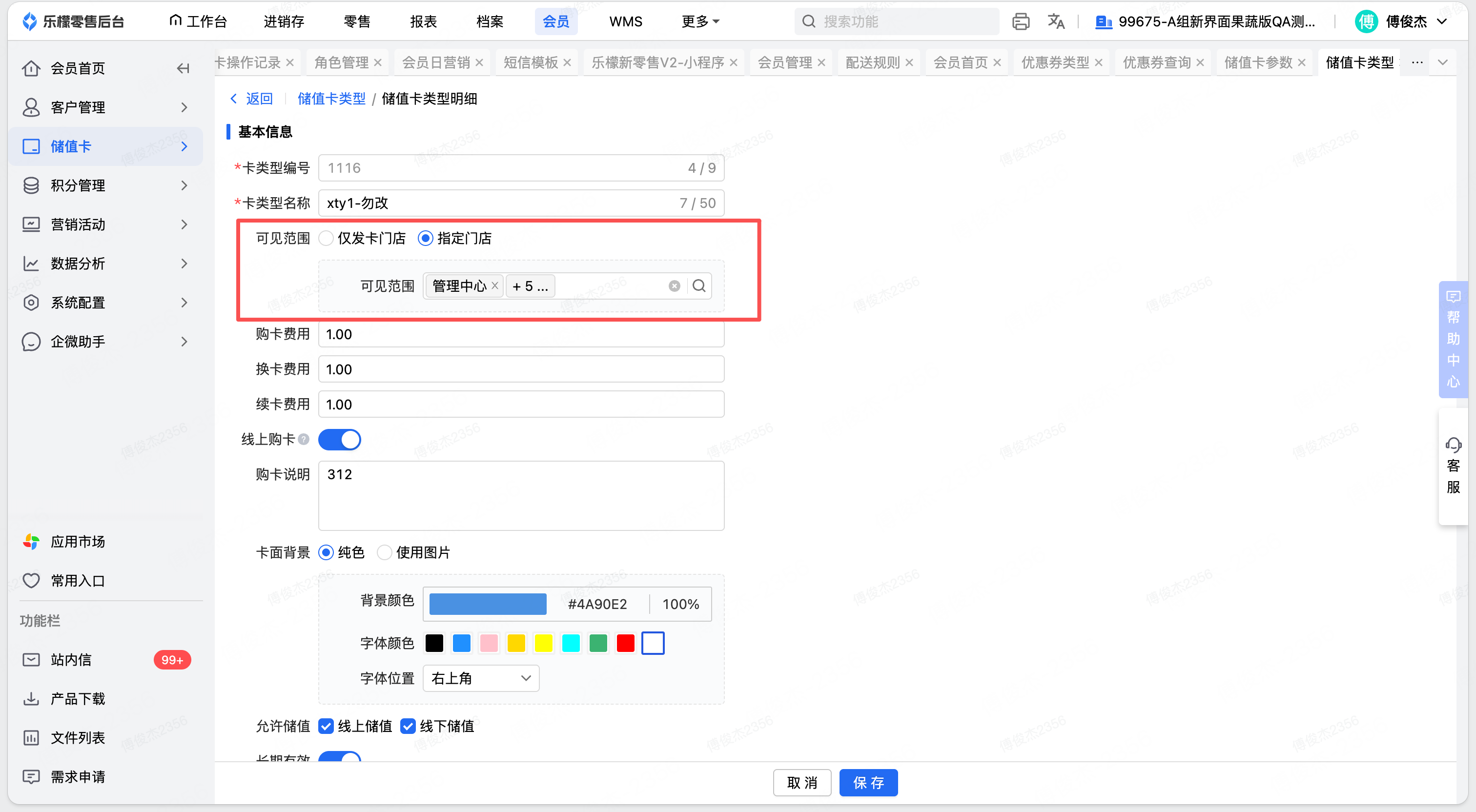The width and height of the screenshot is (1476, 812).
Task: Open the 字体位置 dropdown showing 右上角
Action: click(481, 678)
